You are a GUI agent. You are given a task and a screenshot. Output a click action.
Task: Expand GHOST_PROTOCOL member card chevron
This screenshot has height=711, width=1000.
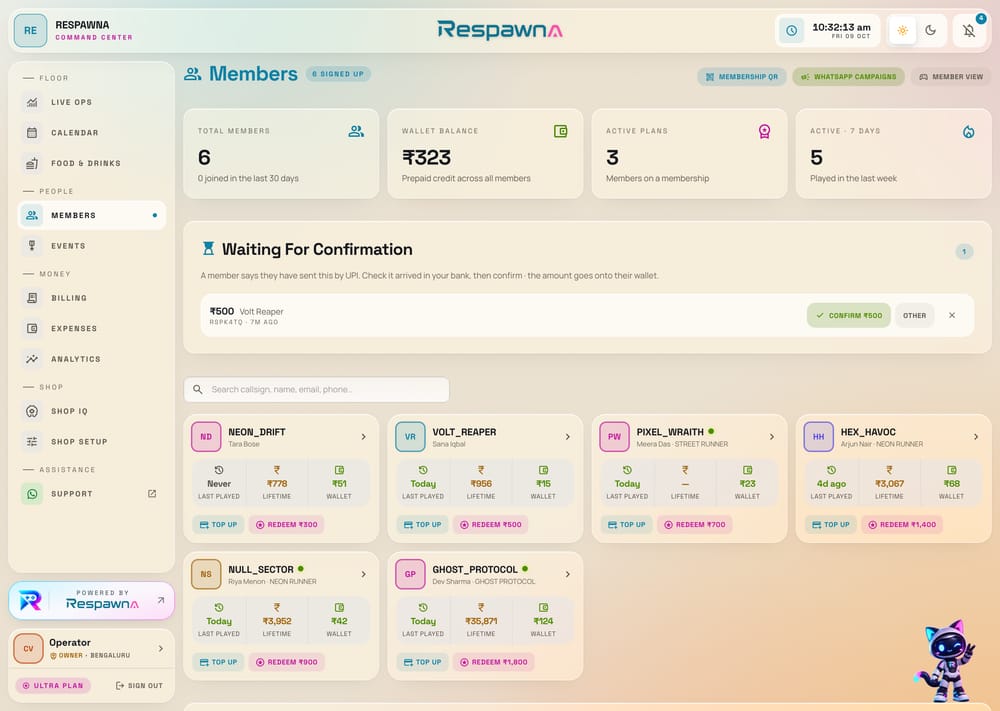tap(568, 575)
